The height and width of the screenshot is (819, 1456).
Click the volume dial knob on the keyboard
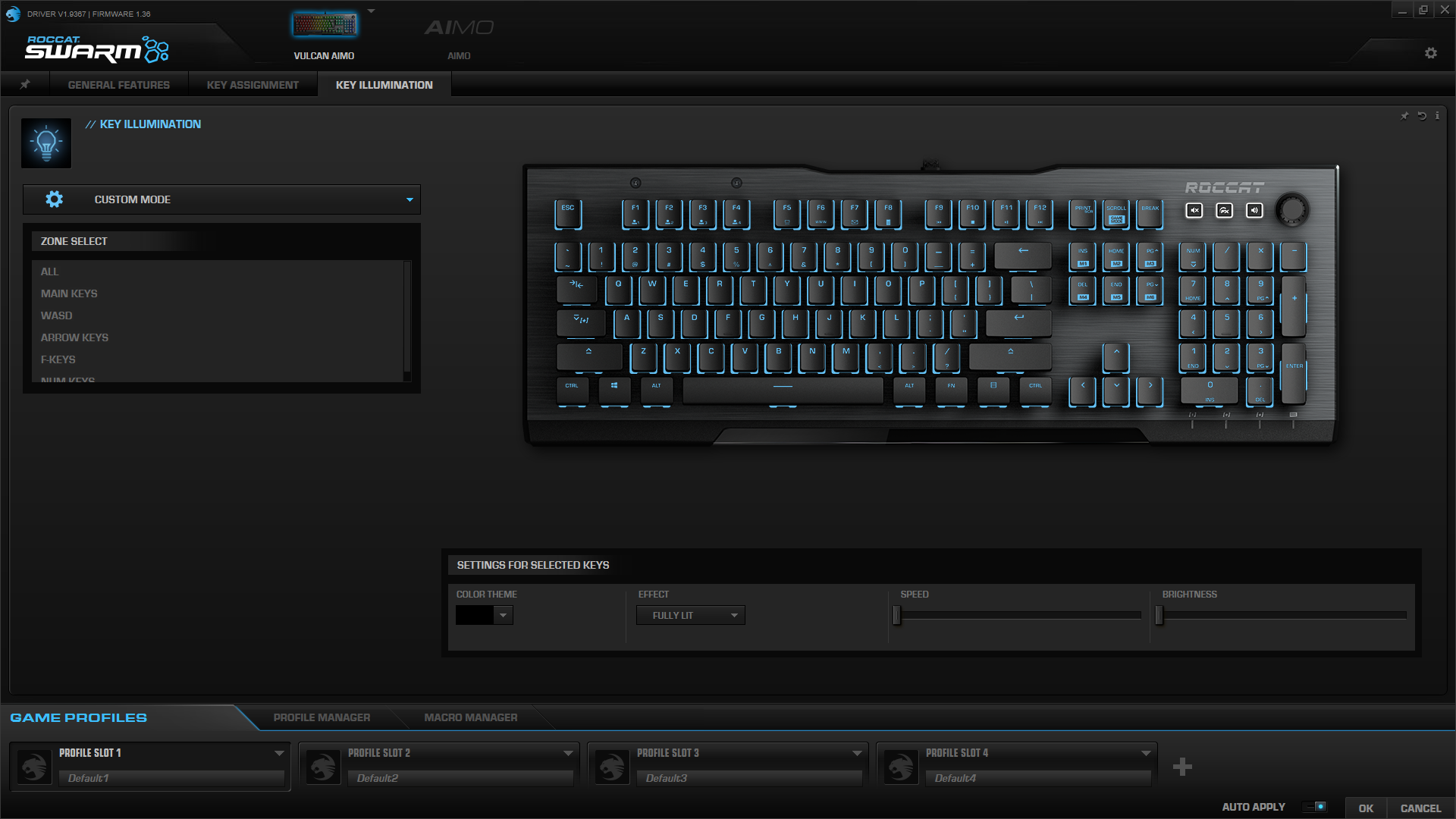(x=1292, y=210)
